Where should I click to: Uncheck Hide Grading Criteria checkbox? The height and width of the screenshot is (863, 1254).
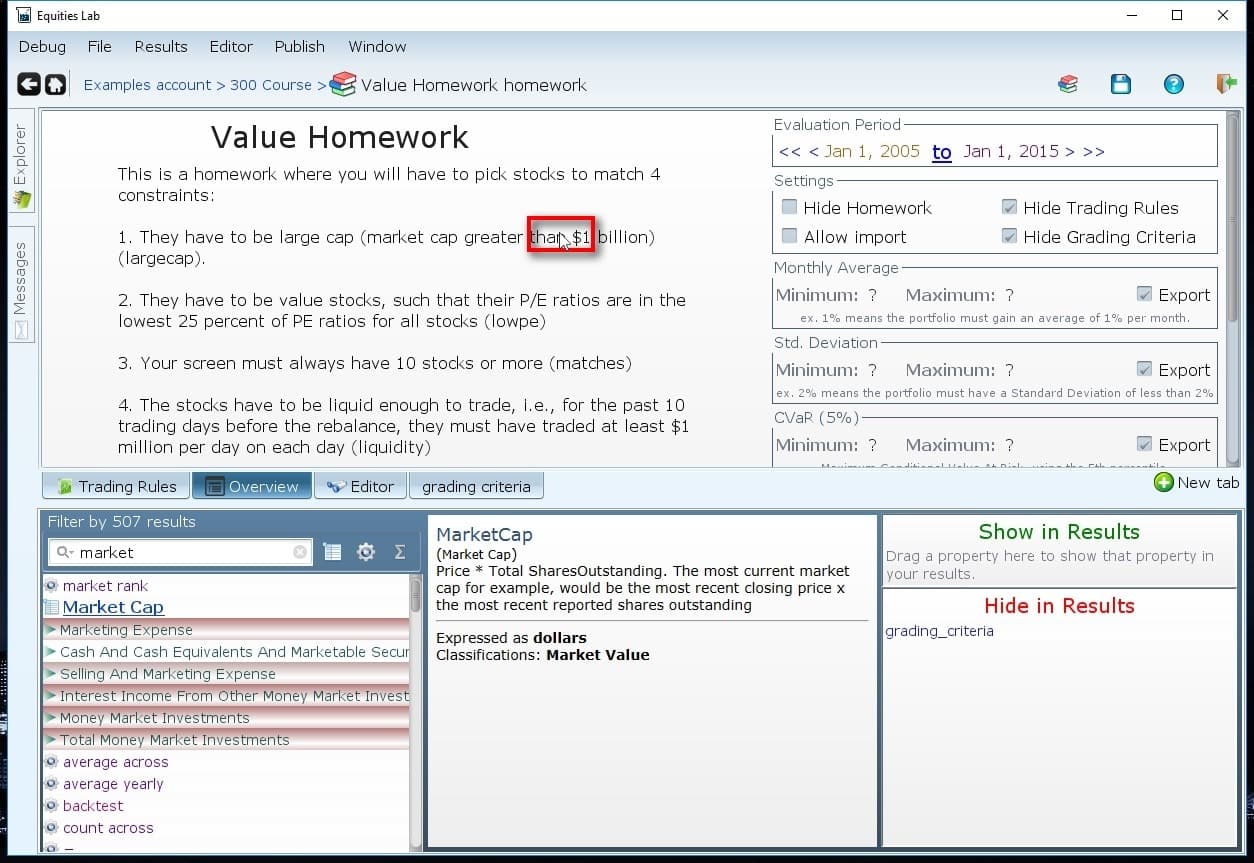(1009, 236)
